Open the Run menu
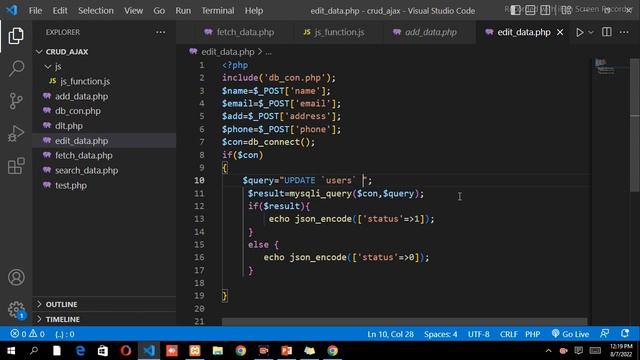The width and height of the screenshot is (640, 360). click(183, 11)
